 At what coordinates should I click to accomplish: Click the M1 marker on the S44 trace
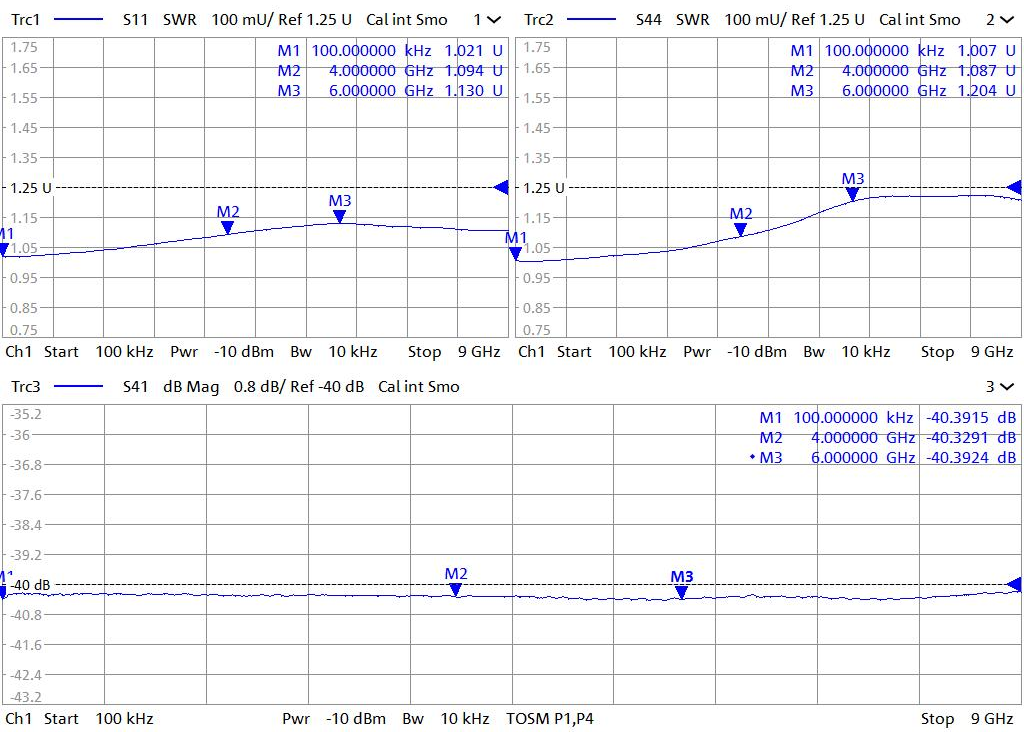(x=516, y=253)
